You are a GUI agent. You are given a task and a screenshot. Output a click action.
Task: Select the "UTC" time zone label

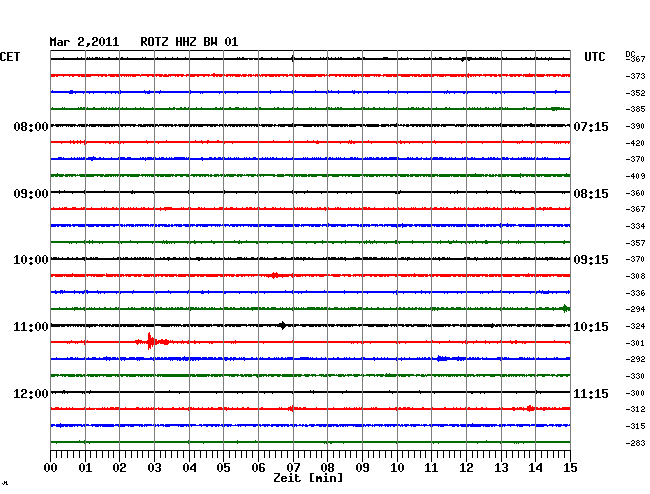594,57
